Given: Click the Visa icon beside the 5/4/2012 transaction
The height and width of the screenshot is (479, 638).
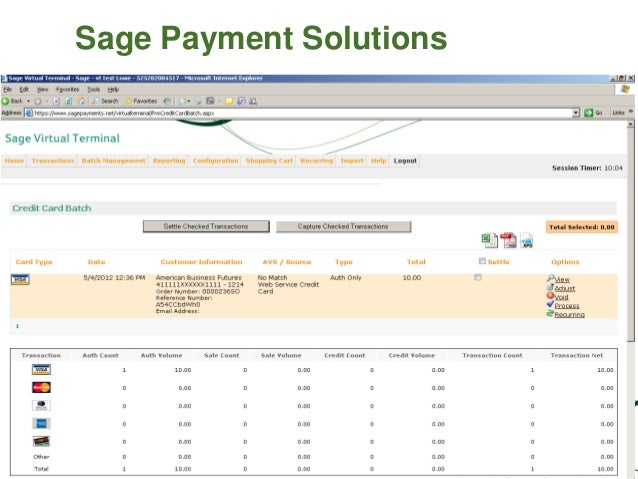Looking at the screenshot, I should point(20,280).
